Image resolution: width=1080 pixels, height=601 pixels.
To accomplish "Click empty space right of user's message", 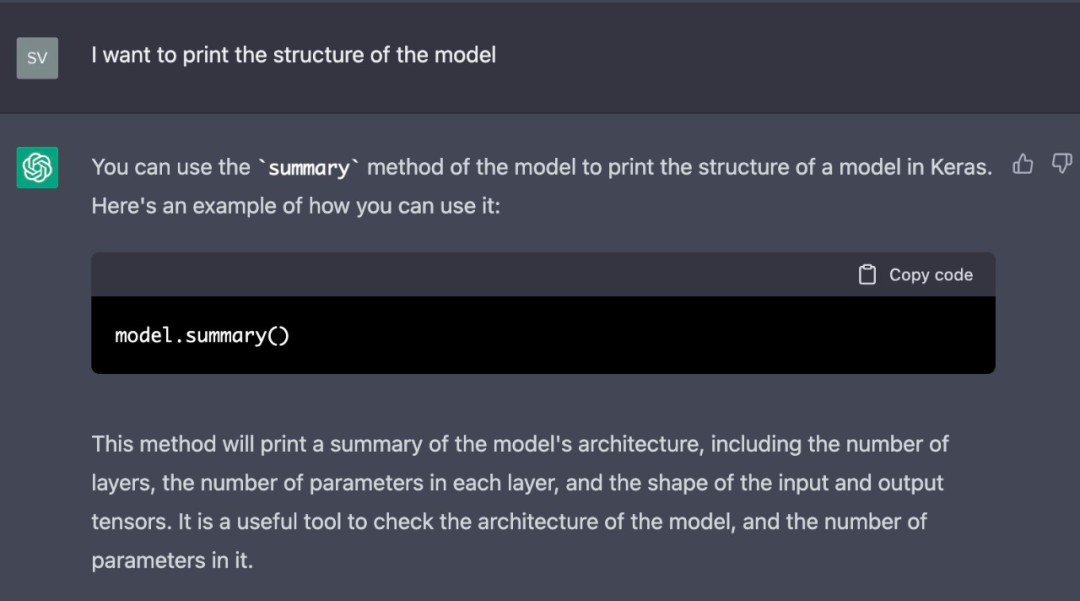I will pyautogui.click(x=780, y=56).
